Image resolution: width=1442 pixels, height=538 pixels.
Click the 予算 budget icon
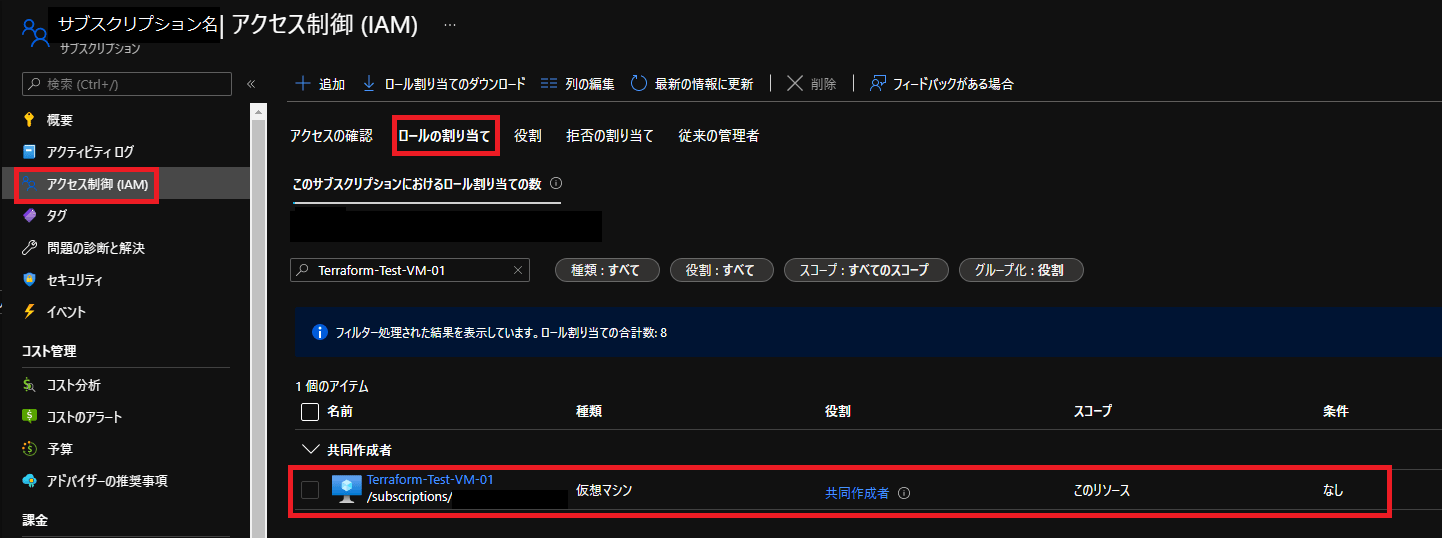(x=29, y=449)
